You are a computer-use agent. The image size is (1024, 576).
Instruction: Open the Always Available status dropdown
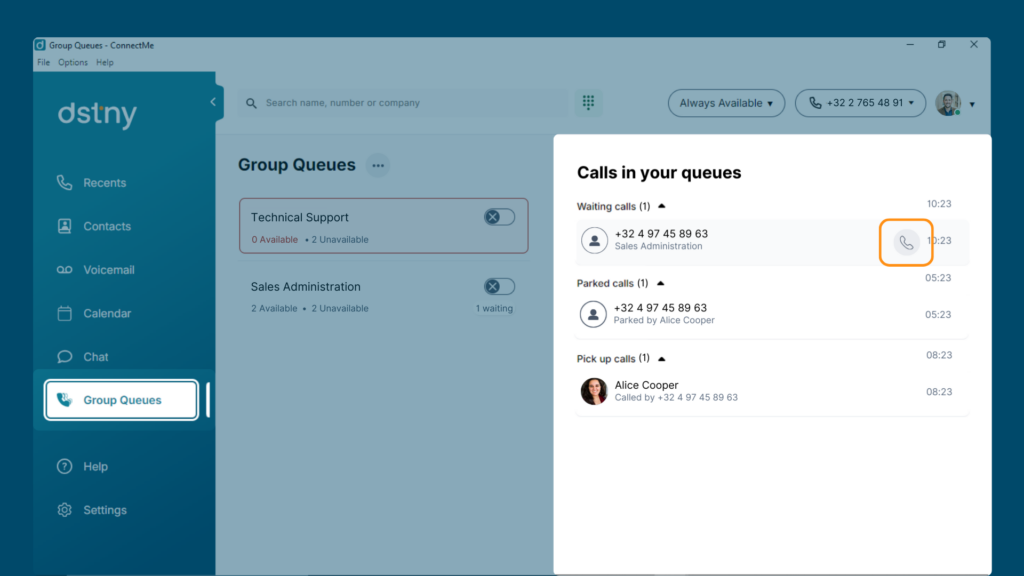(726, 103)
